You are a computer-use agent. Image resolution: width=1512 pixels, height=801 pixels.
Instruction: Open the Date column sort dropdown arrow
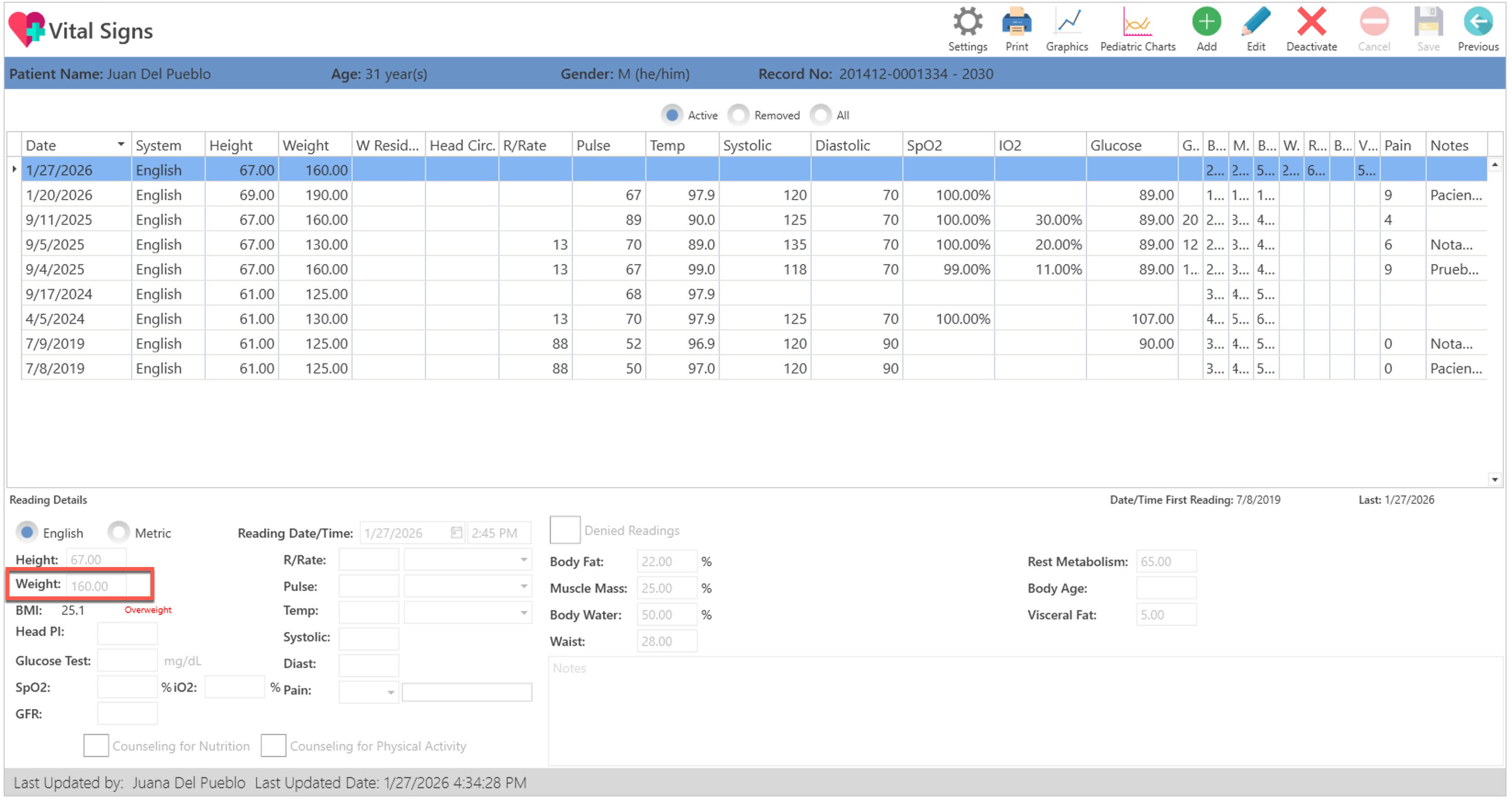click(120, 145)
